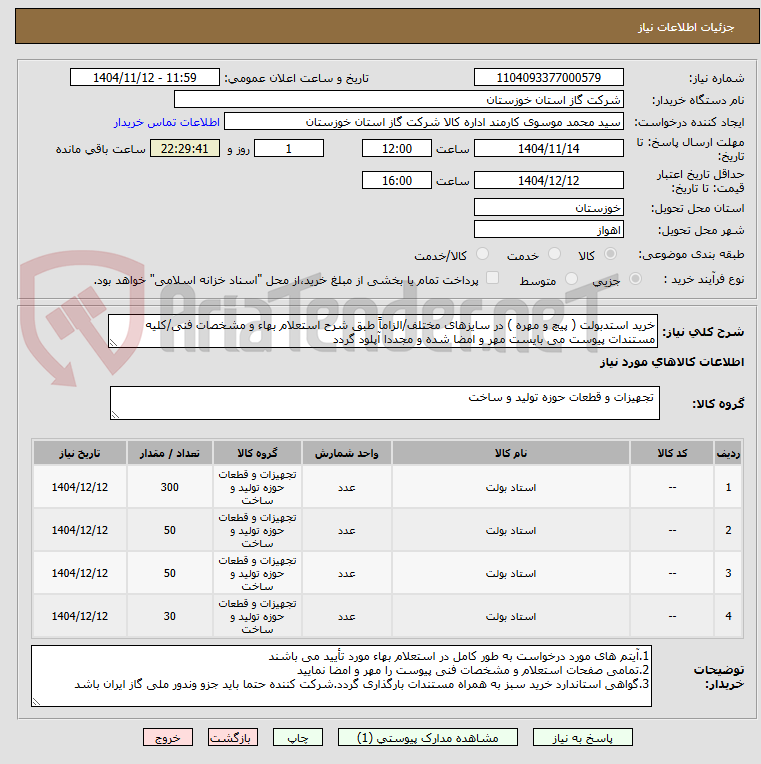761x764 pixels.
Task: Click the remaining days field showing 1
Action: tap(289, 148)
